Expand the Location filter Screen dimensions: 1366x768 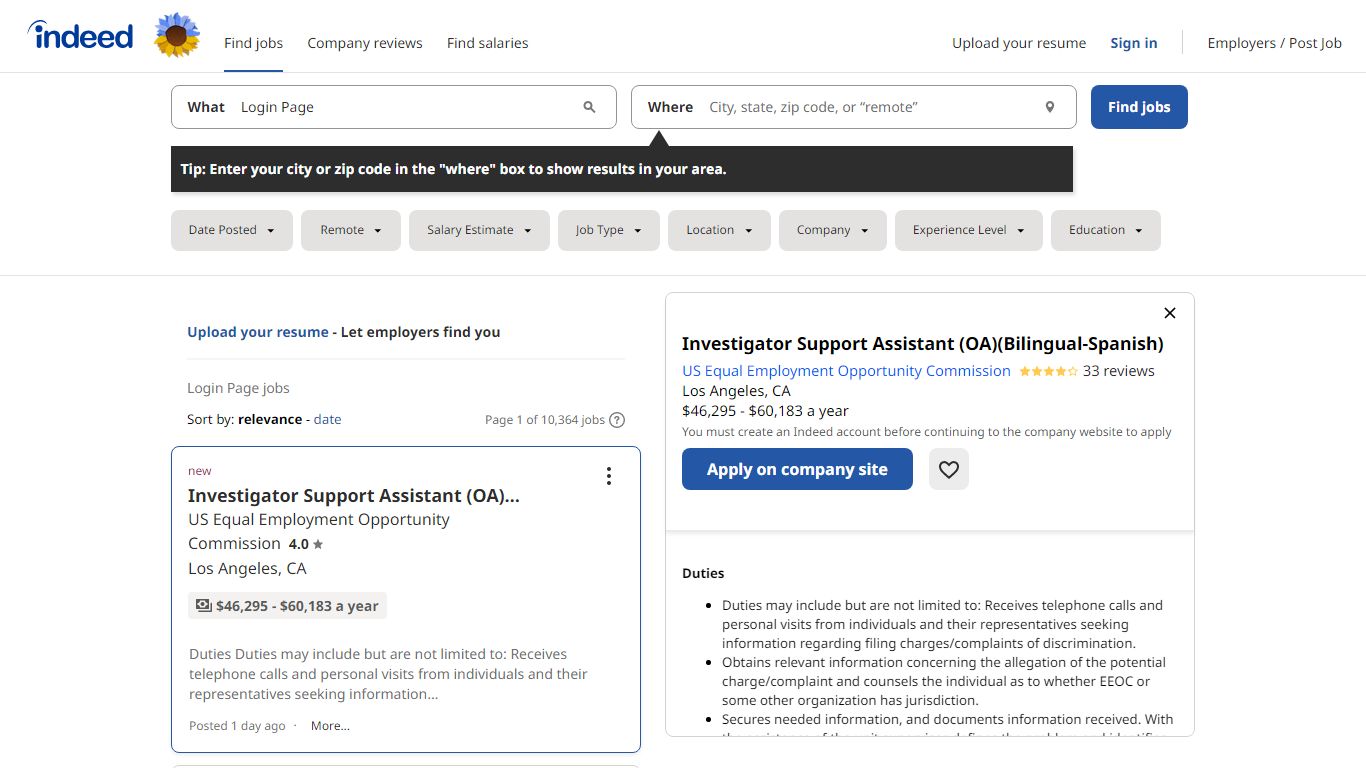click(719, 230)
